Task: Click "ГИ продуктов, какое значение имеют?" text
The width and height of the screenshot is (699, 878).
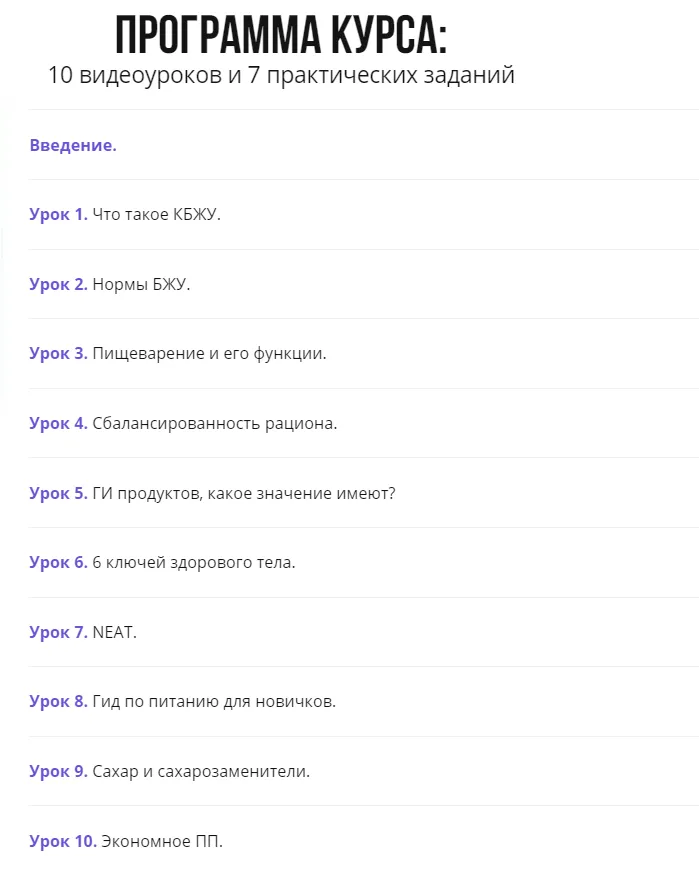Action: pos(244,493)
